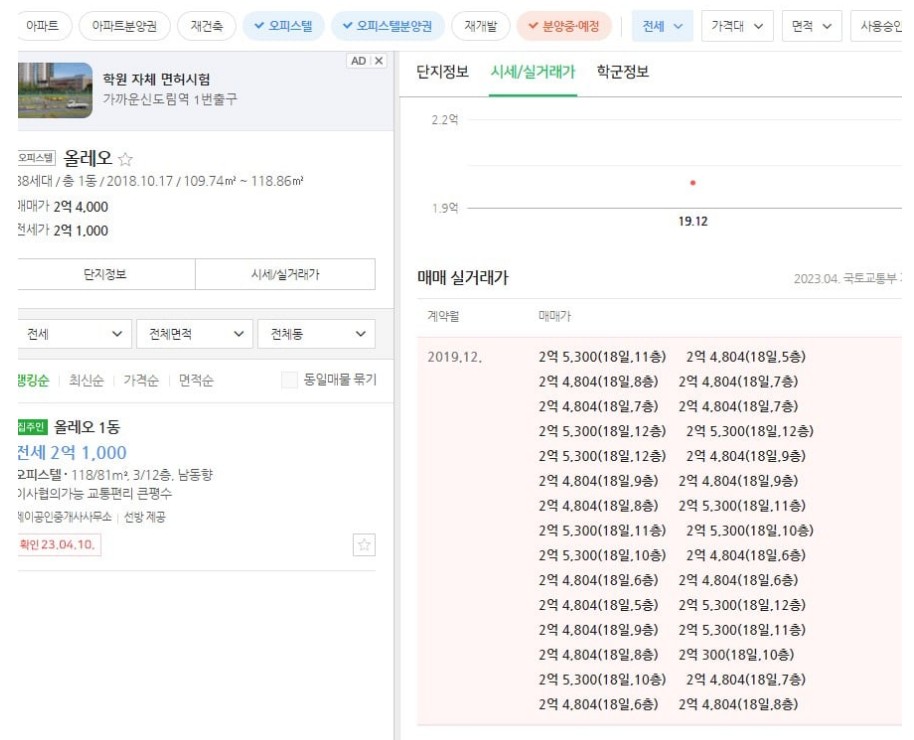Switch to the 단지정보 tab

point(443,72)
